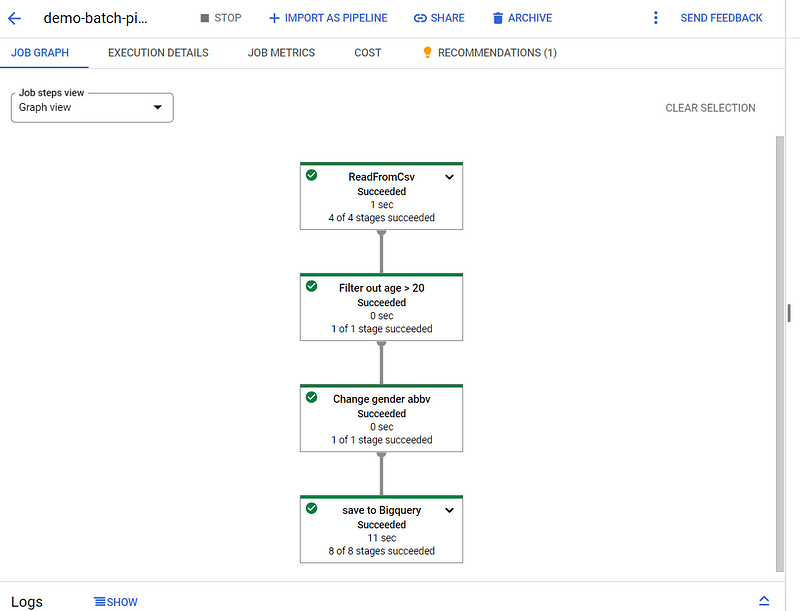This screenshot has height=611, width=800.
Task: Select the Filter out age > 20 node
Action: coord(381,307)
